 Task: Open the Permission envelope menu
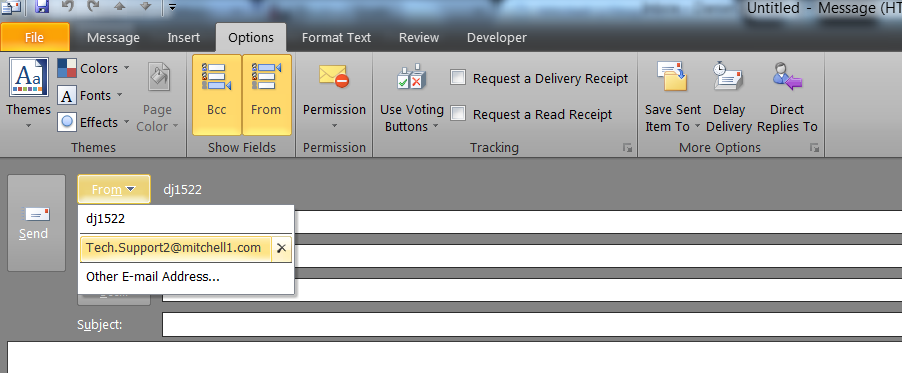[x=334, y=96]
